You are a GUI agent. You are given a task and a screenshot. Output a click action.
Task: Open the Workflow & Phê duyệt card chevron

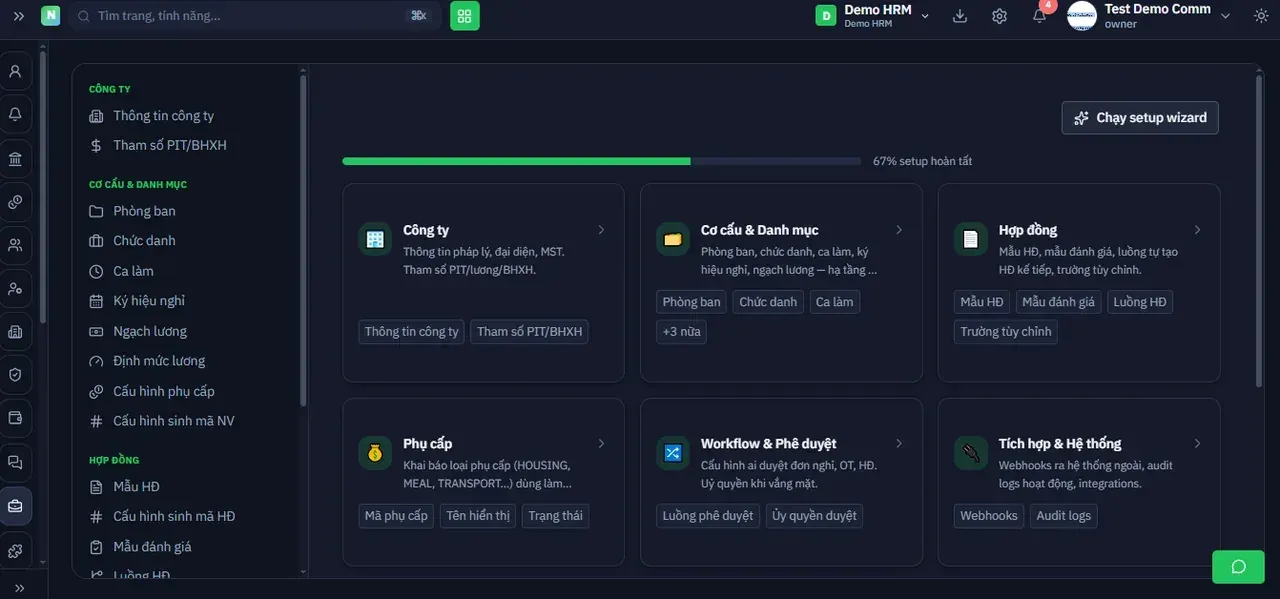(899, 444)
